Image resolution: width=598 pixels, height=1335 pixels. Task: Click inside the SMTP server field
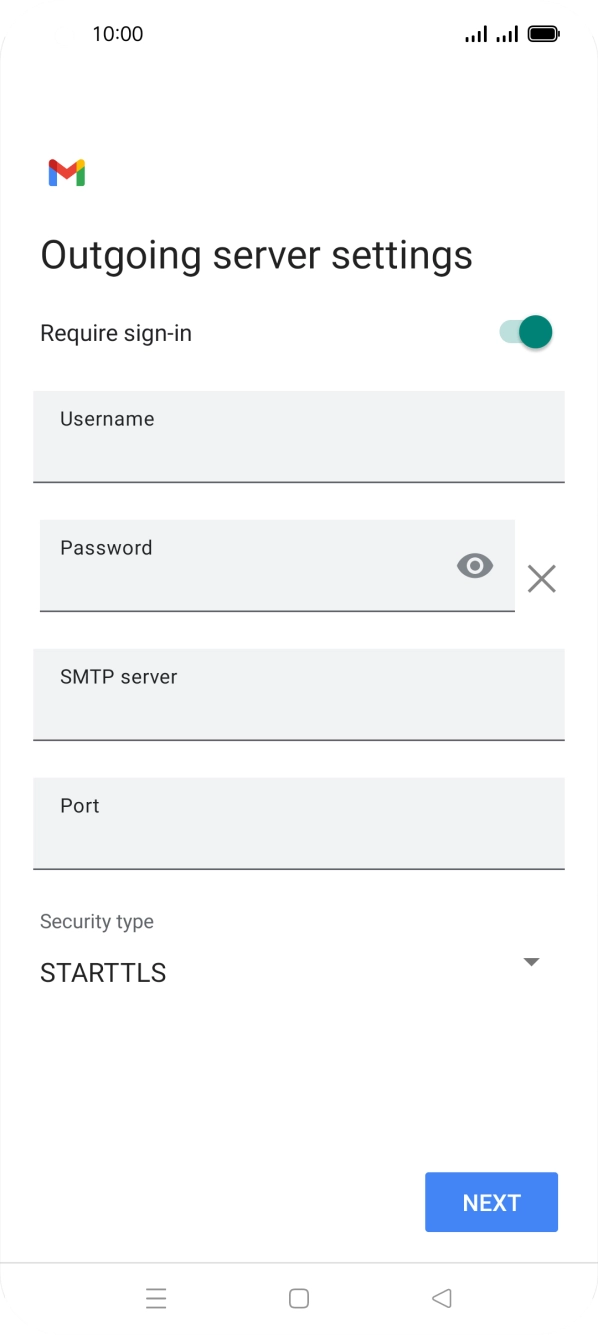[298, 694]
